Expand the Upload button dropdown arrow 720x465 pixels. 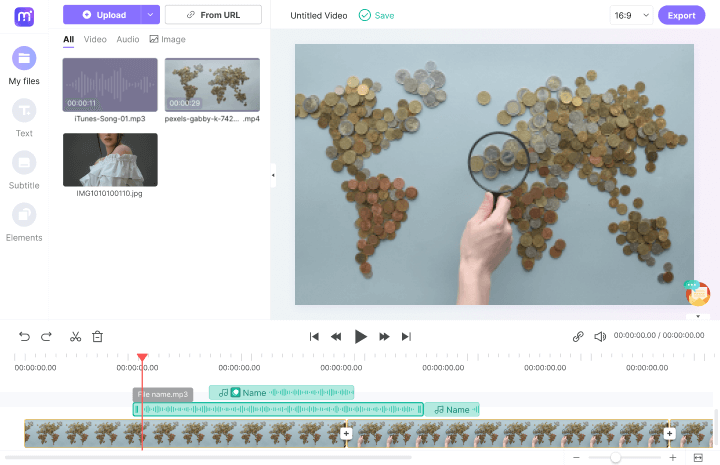click(150, 15)
